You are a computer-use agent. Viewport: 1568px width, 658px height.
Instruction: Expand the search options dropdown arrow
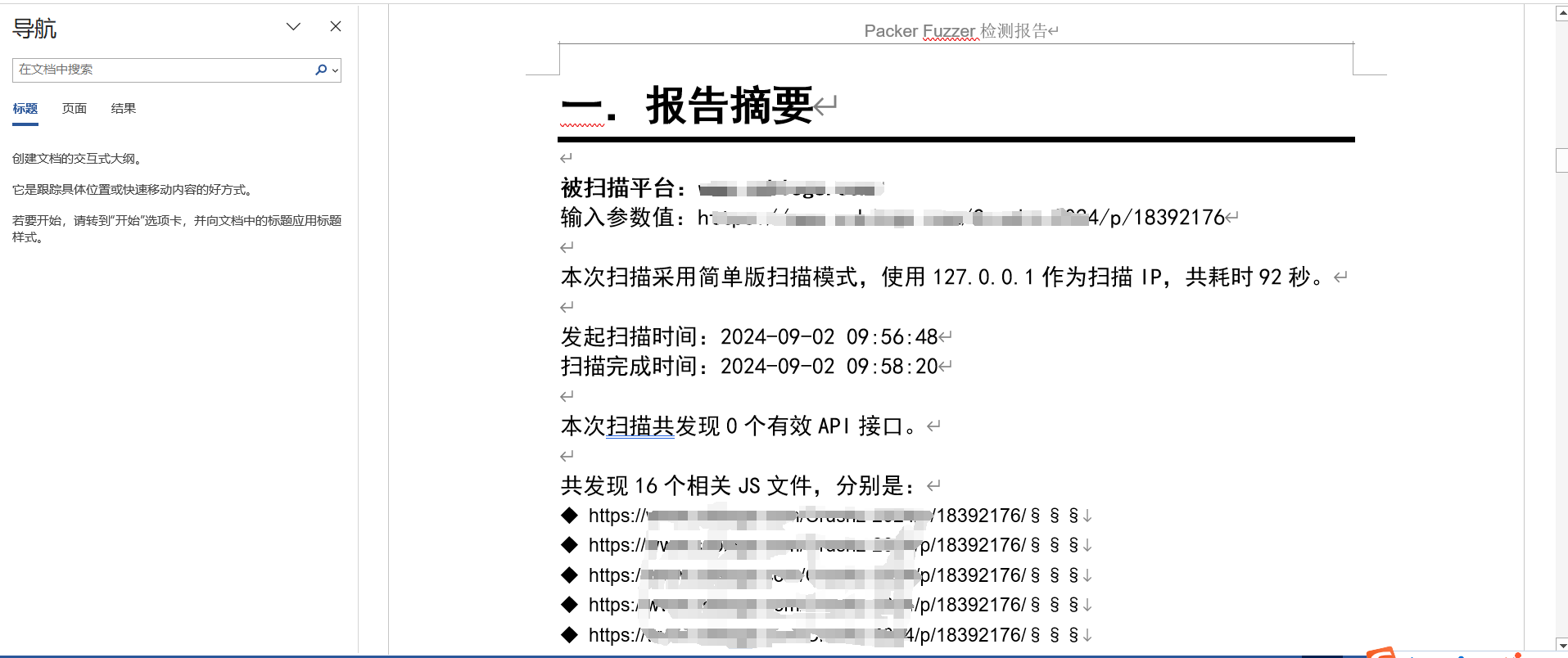pyautogui.click(x=335, y=70)
